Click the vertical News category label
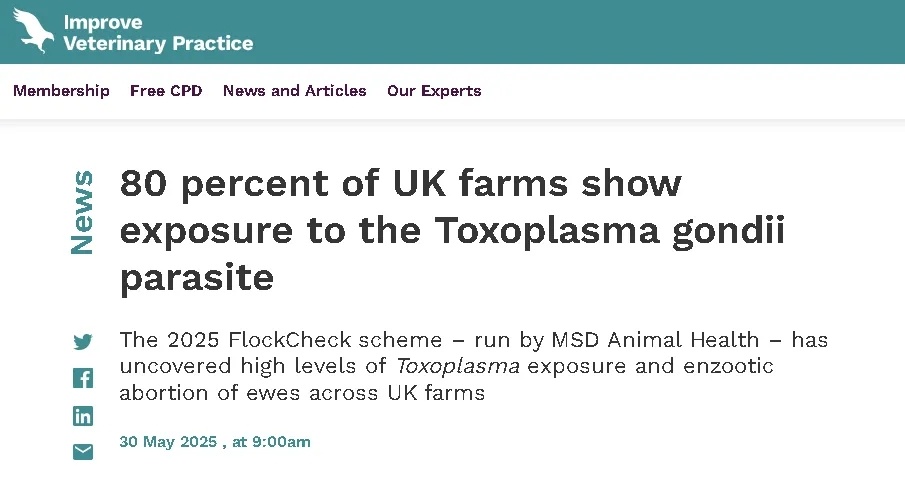 pyautogui.click(x=82, y=212)
